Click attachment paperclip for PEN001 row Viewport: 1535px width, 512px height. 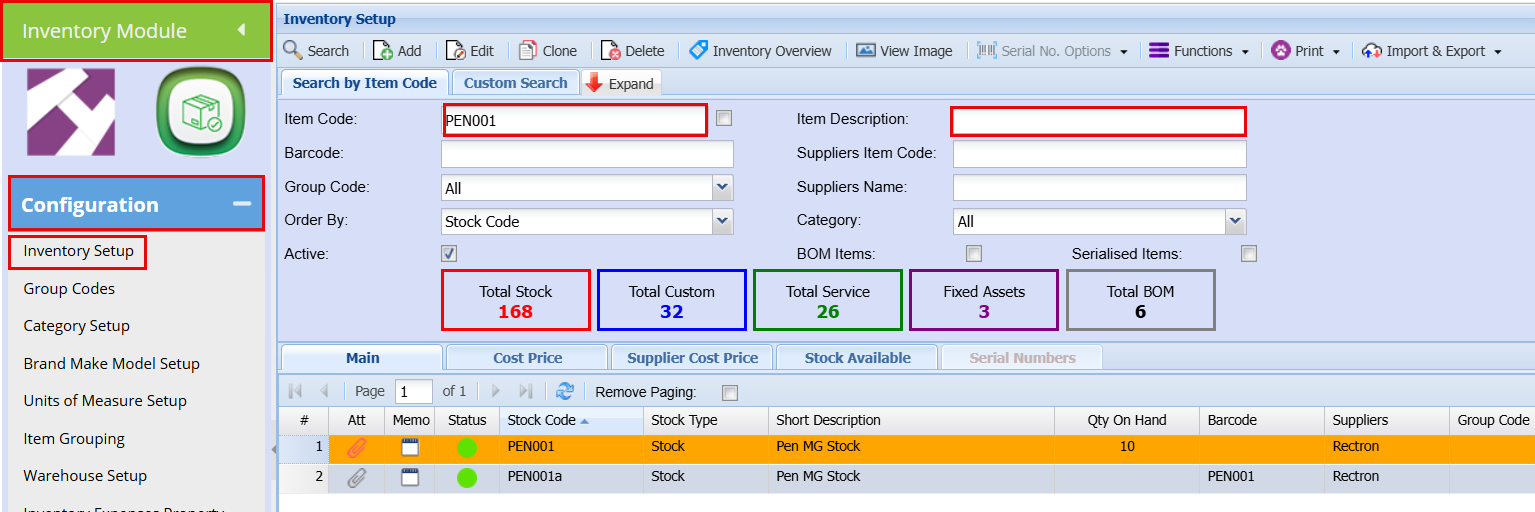coord(357,447)
